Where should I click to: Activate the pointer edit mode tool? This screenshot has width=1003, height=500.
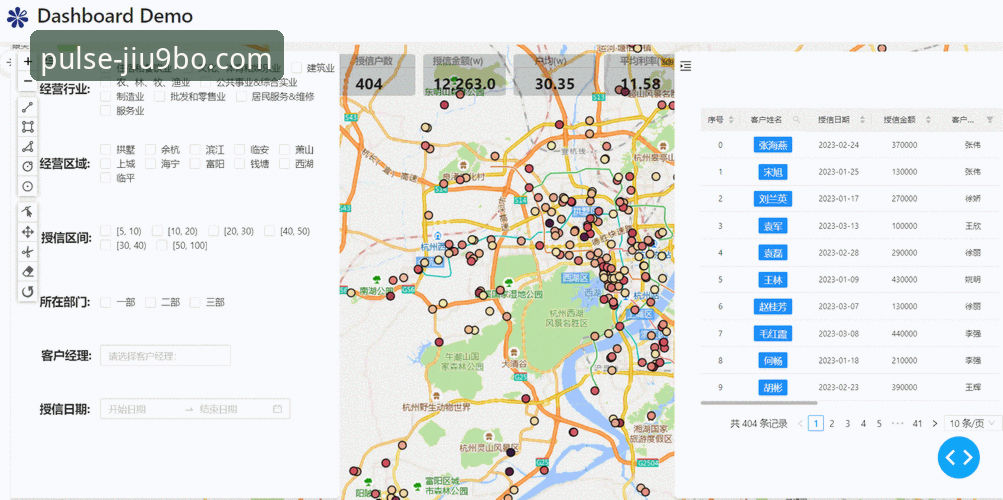coord(27,212)
